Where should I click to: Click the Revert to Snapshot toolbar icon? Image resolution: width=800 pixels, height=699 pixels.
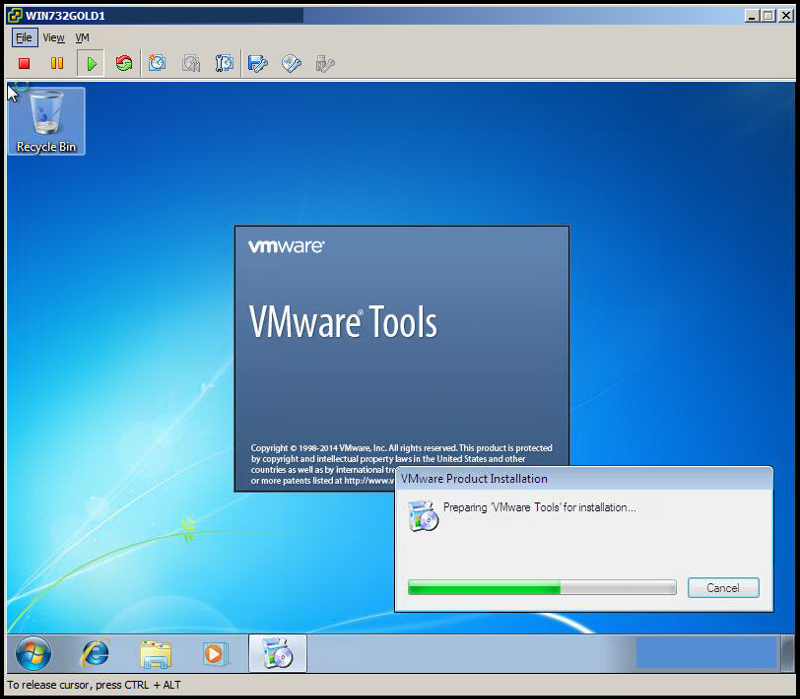pos(191,63)
